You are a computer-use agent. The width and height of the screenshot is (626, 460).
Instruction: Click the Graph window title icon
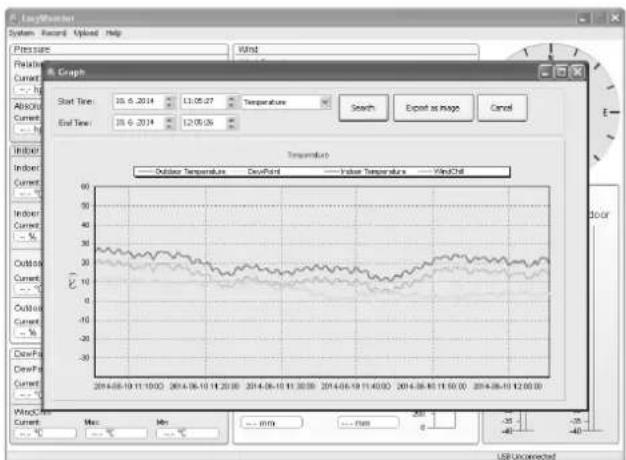51,72
